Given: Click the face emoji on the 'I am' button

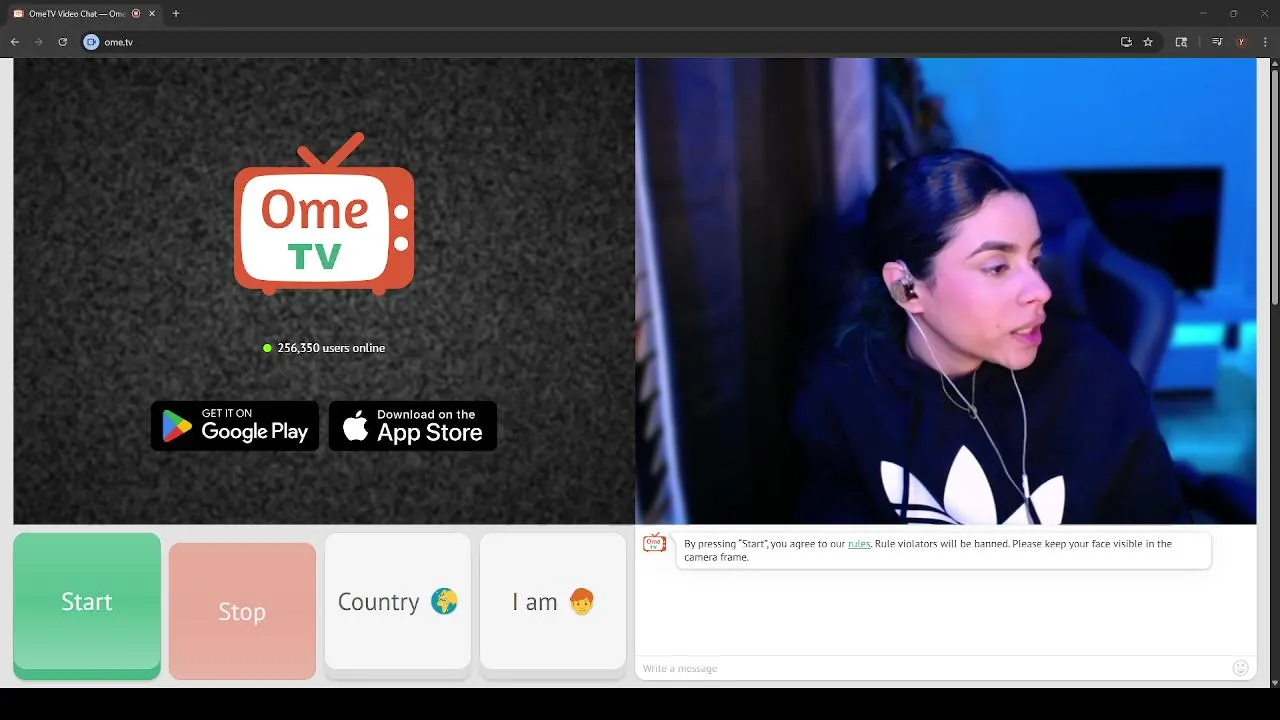Looking at the screenshot, I should (581, 601).
